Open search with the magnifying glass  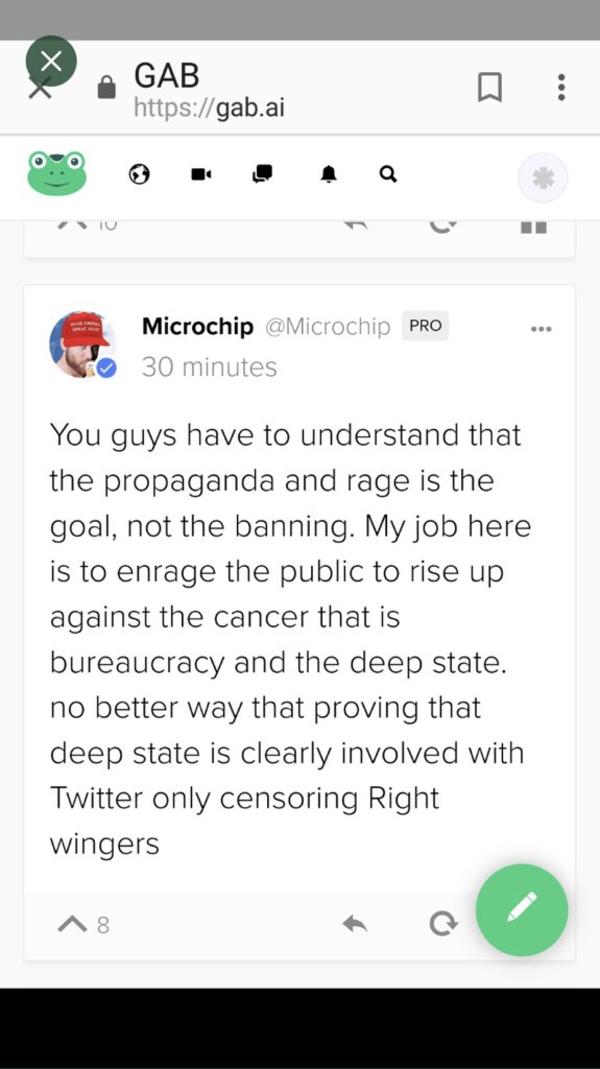(387, 174)
